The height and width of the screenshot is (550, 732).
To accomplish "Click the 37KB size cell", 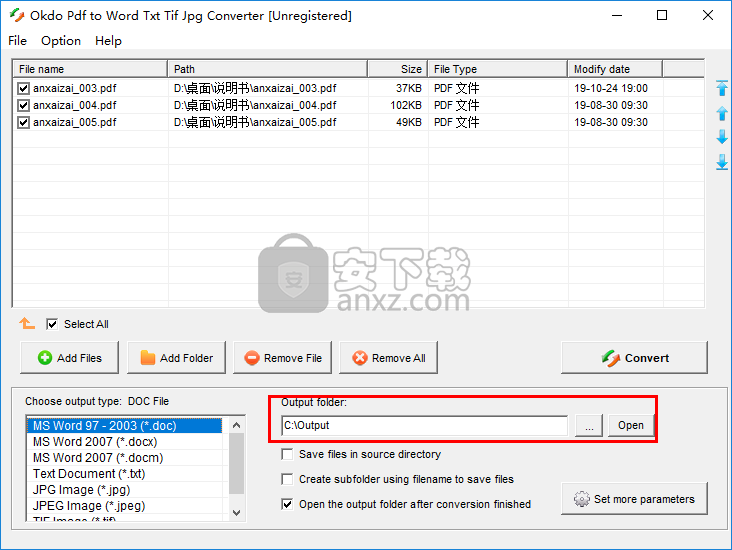I will coord(408,88).
